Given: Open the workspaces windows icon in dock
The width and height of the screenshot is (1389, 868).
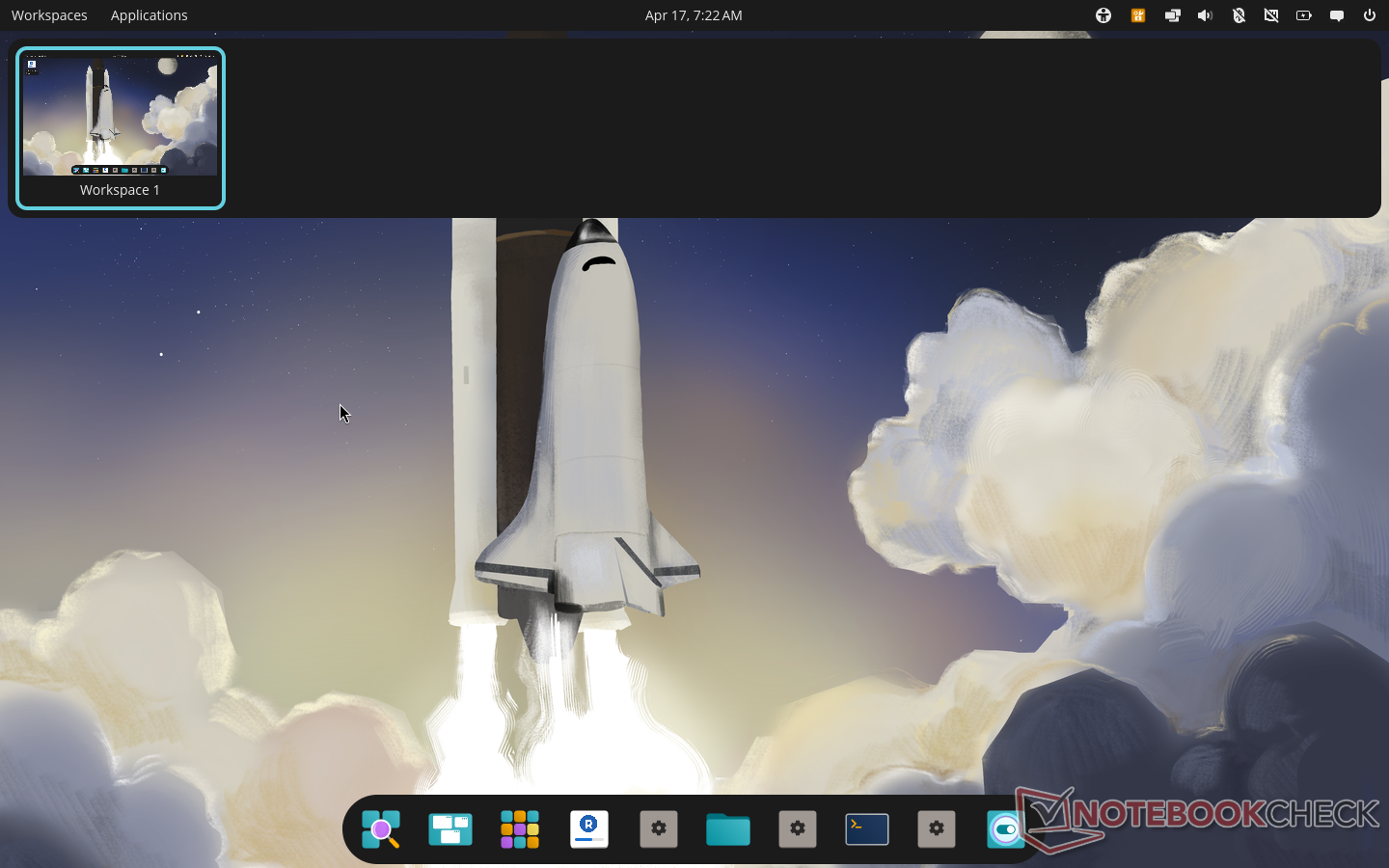Looking at the screenshot, I should click(x=450, y=829).
